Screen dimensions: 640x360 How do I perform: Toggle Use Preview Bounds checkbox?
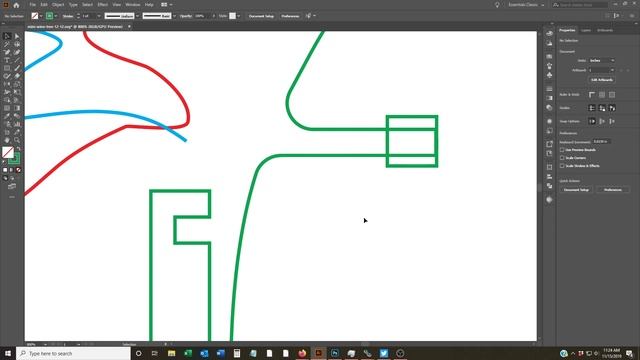(x=562, y=150)
